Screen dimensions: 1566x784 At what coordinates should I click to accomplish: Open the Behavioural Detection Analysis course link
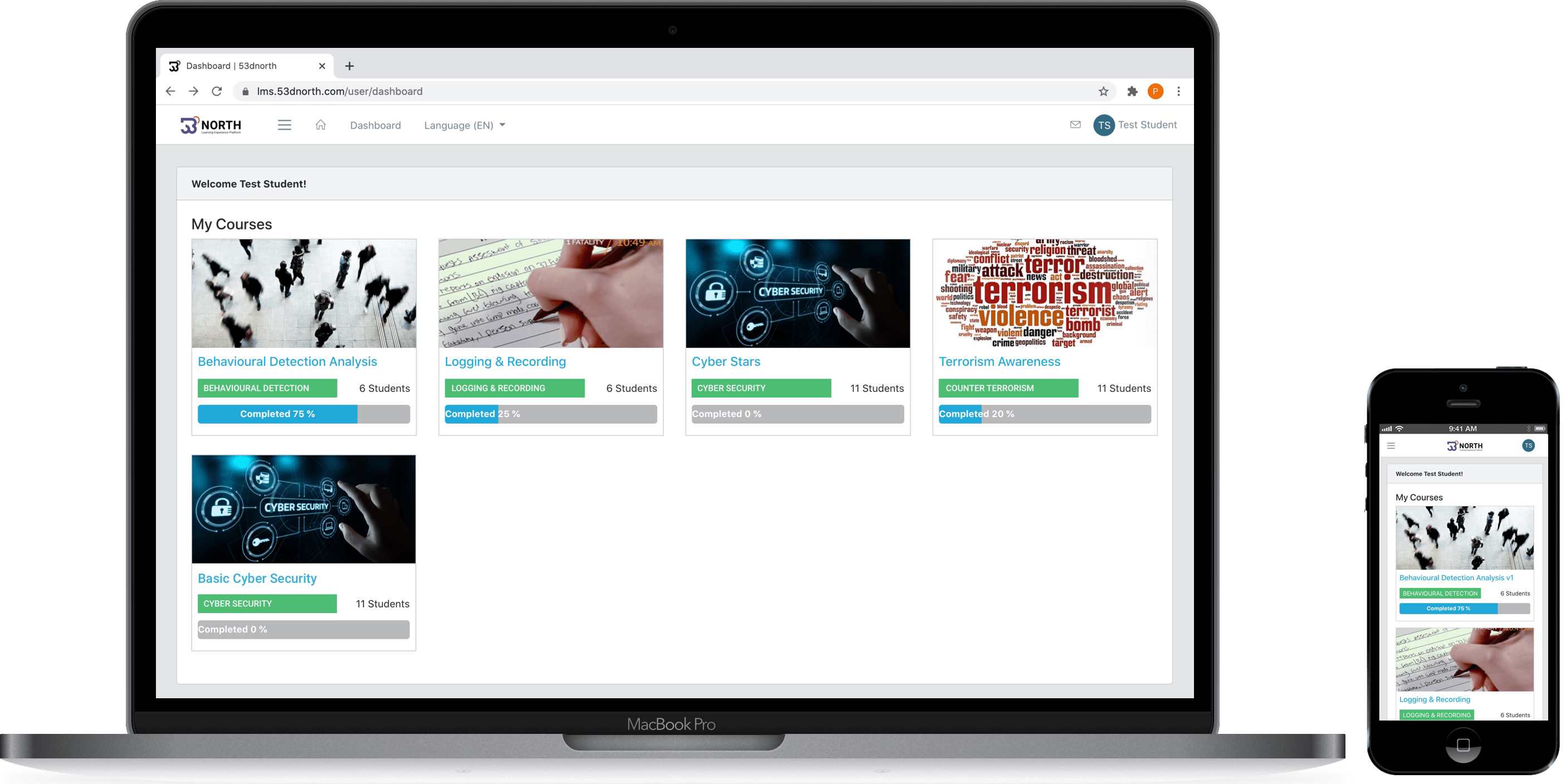(x=287, y=361)
